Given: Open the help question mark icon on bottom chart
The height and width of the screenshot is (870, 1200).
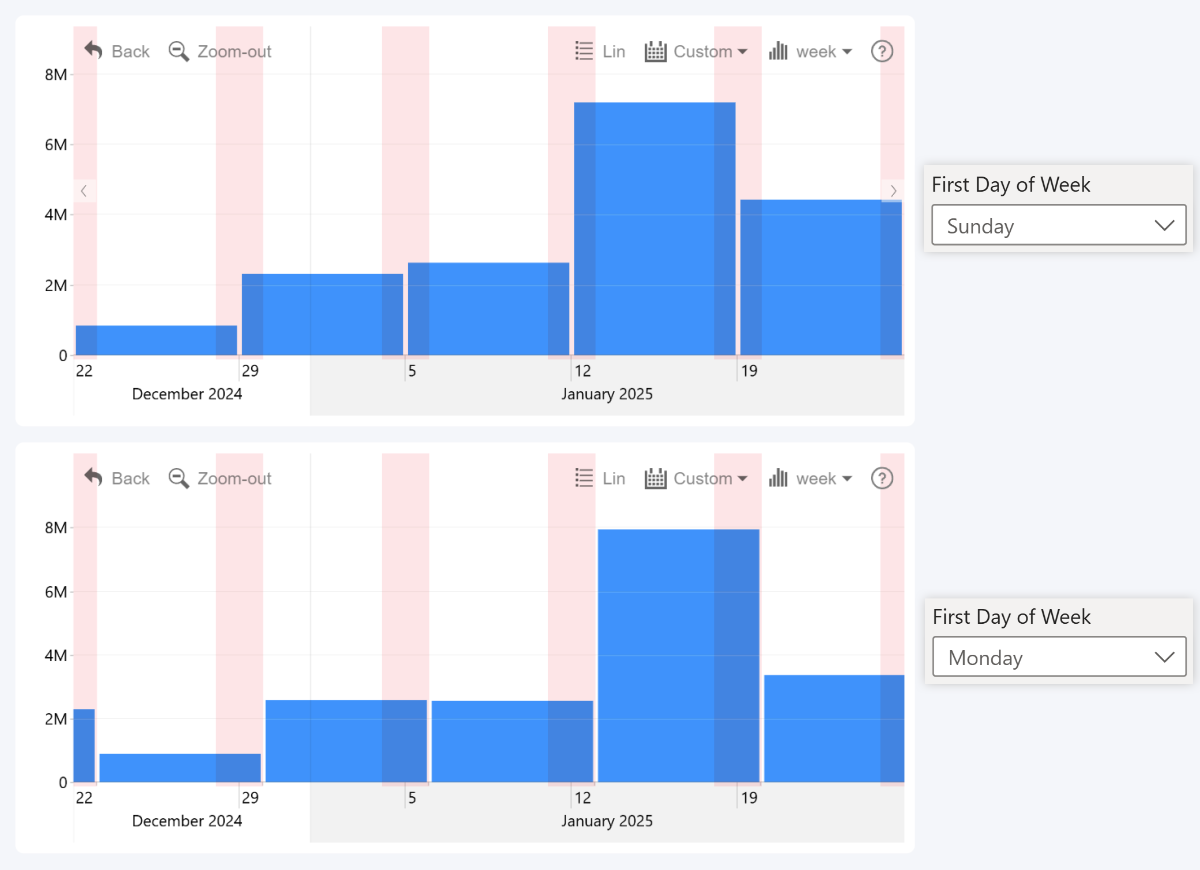Looking at the screenshot, I should 882,478.
